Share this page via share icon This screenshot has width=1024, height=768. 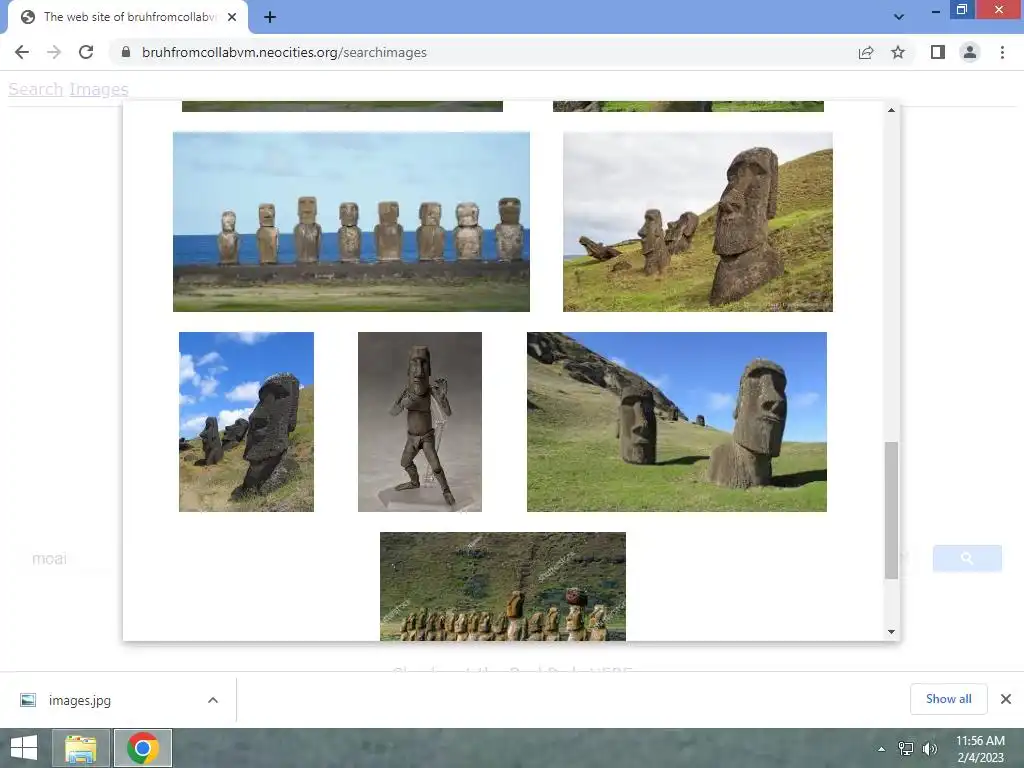pyautogui.click(x=866, y=52)
